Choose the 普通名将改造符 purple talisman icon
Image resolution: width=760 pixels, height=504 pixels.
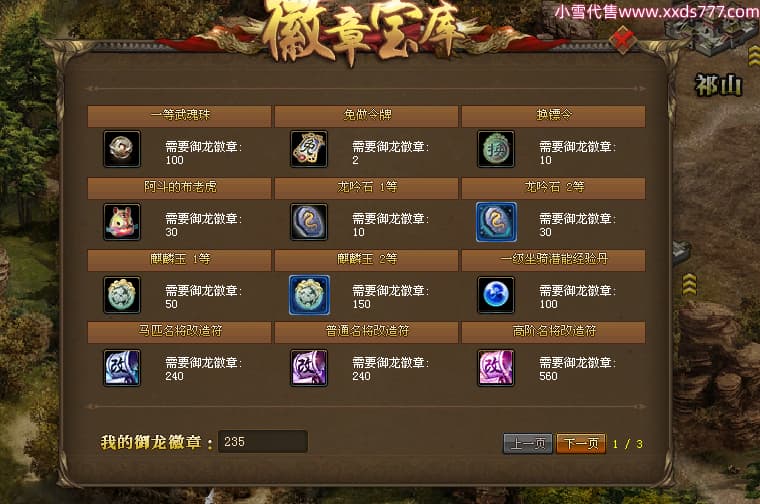point(309,367)
